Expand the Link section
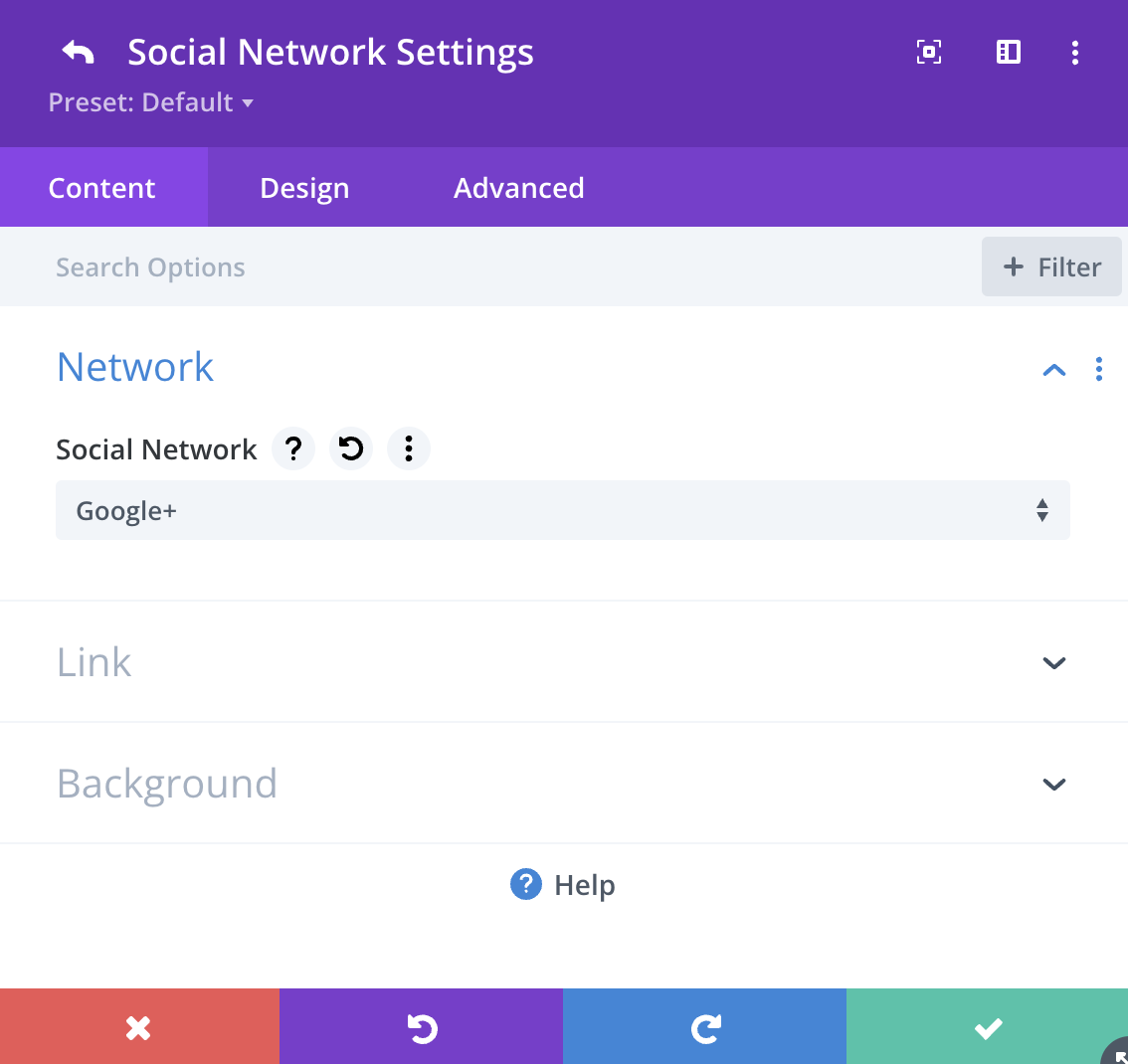The height and width of the screenshot is (1064, 1128). [x=564, y=661]
